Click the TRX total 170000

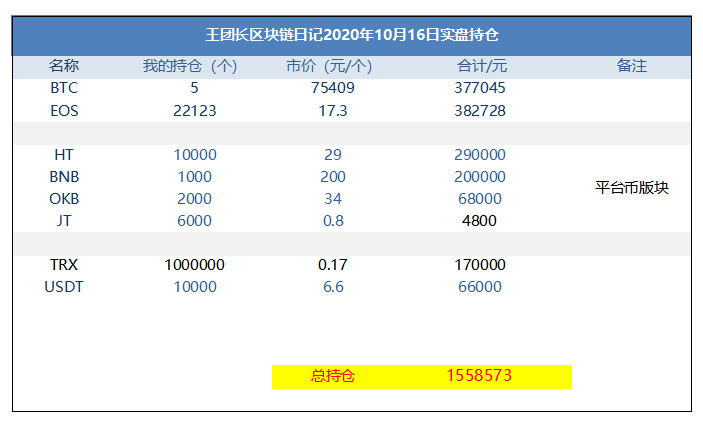(480, 265)
